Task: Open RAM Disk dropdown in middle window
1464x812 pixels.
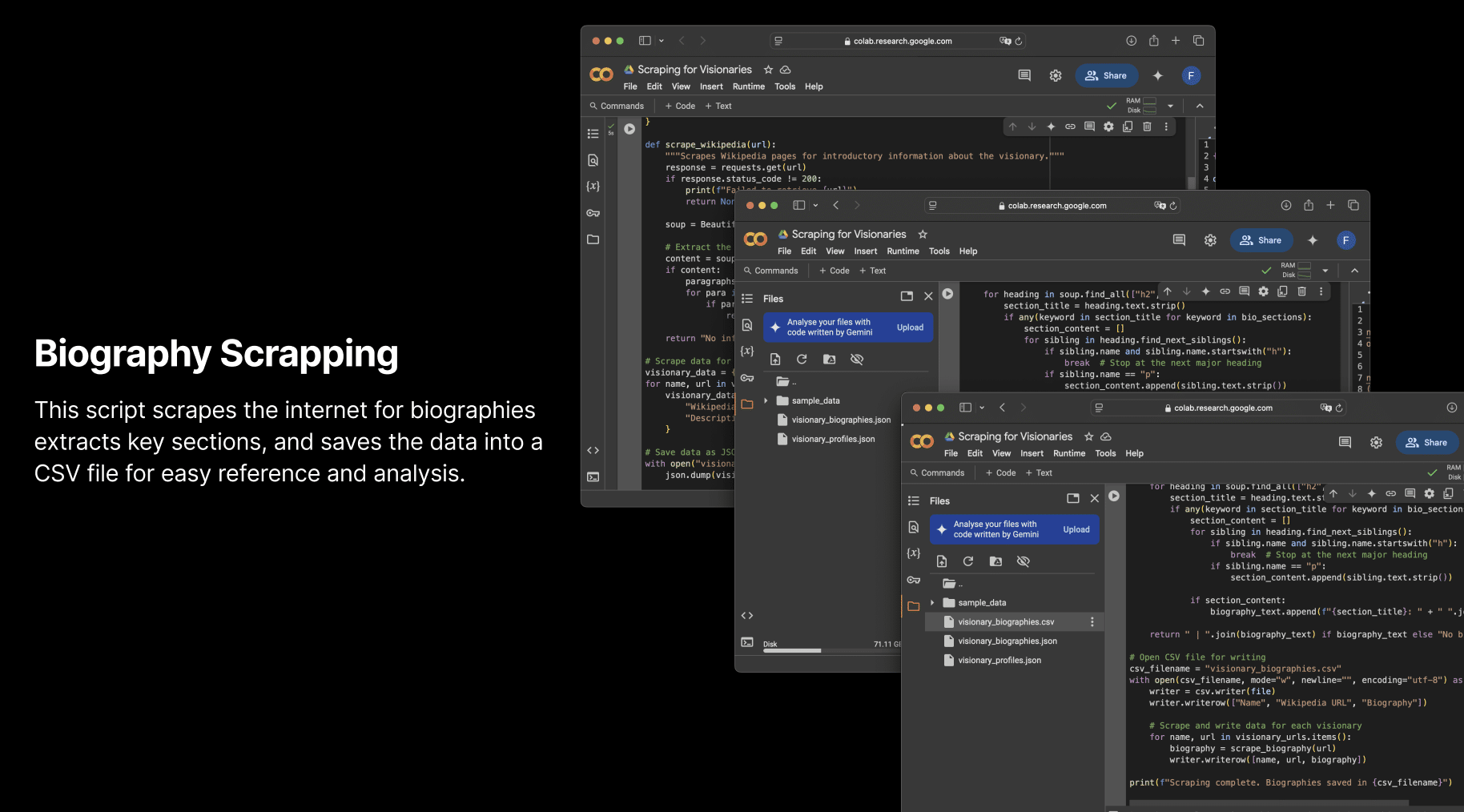Action: pos(1325,271)
